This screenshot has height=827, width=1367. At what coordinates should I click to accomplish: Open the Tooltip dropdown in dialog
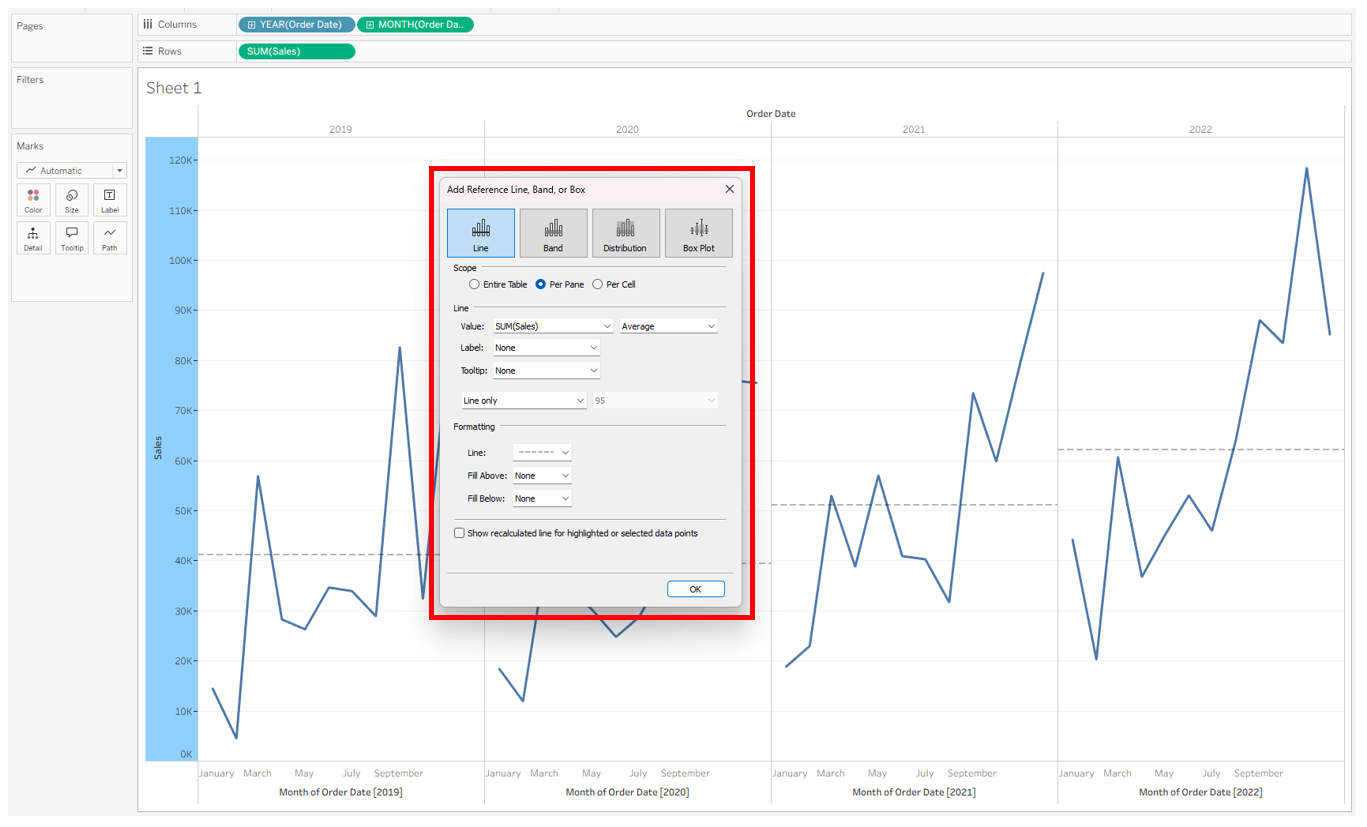(546, 371)
